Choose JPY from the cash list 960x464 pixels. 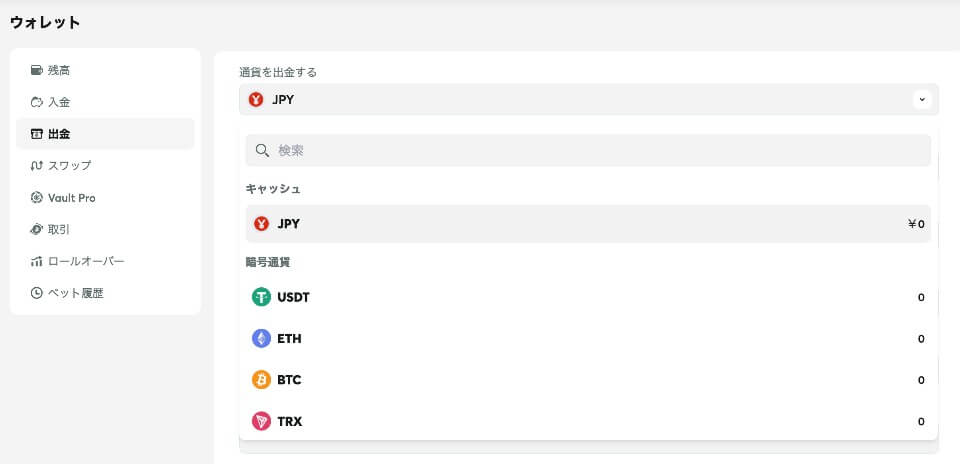(x=588, y=224)
